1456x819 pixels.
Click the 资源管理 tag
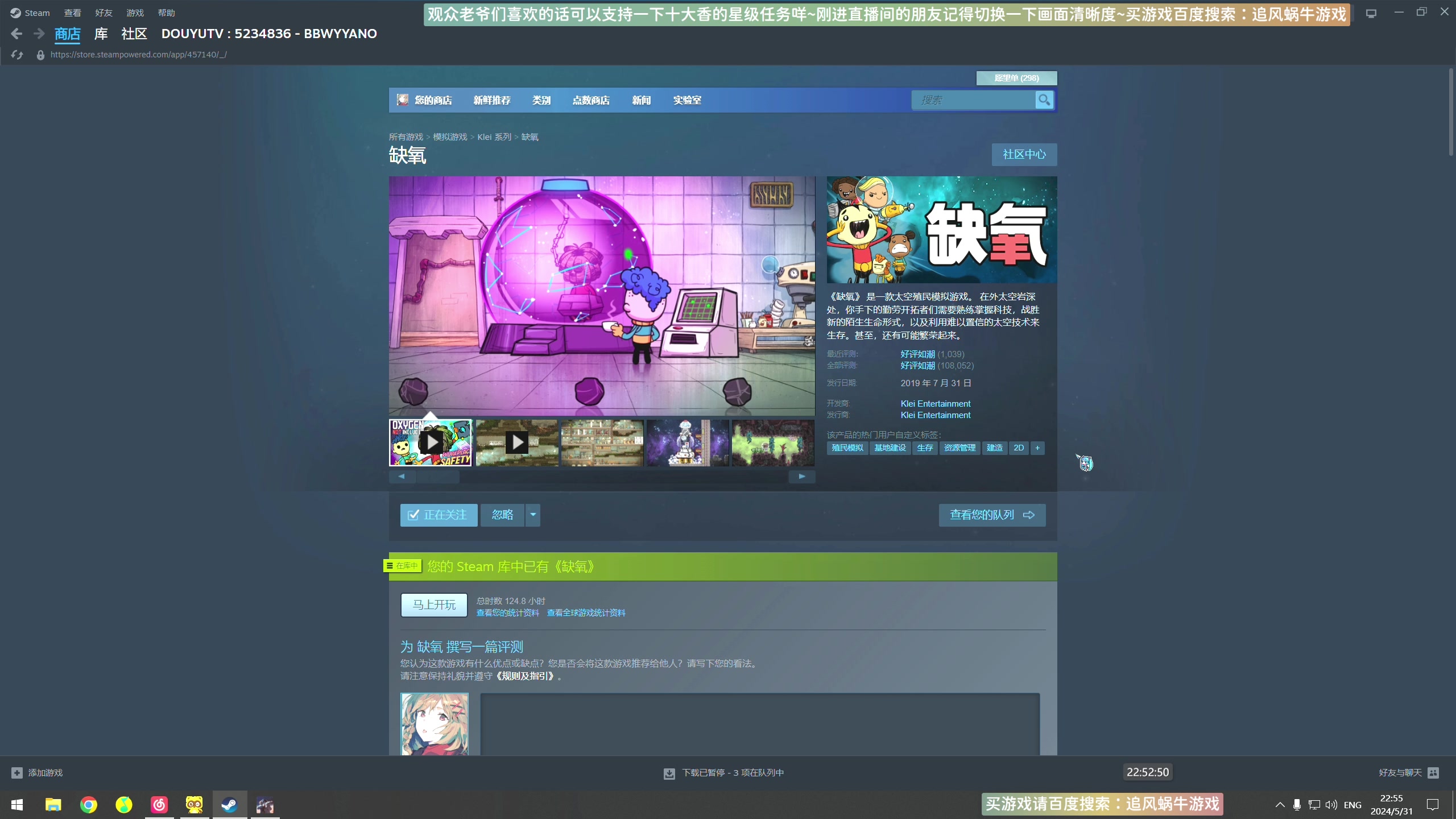pos(959,448)
